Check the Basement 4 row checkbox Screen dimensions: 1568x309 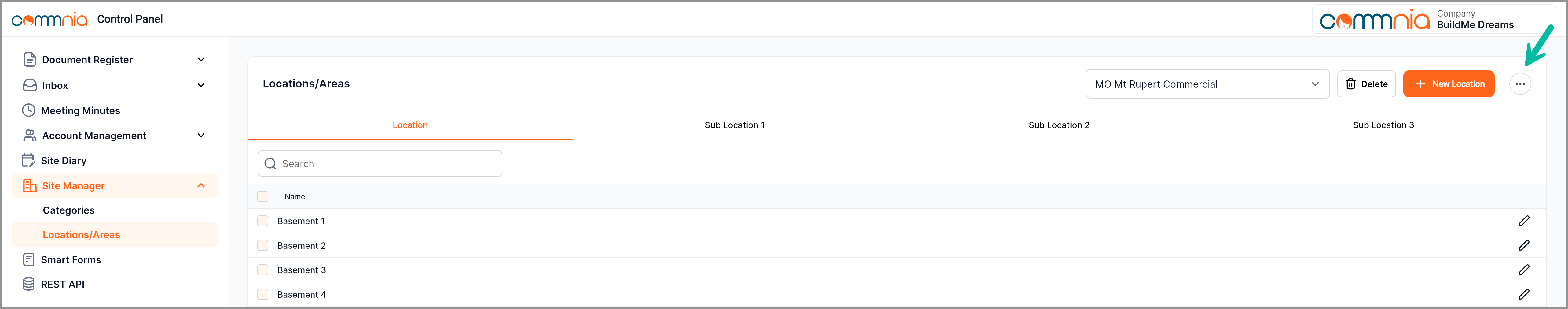263,294
